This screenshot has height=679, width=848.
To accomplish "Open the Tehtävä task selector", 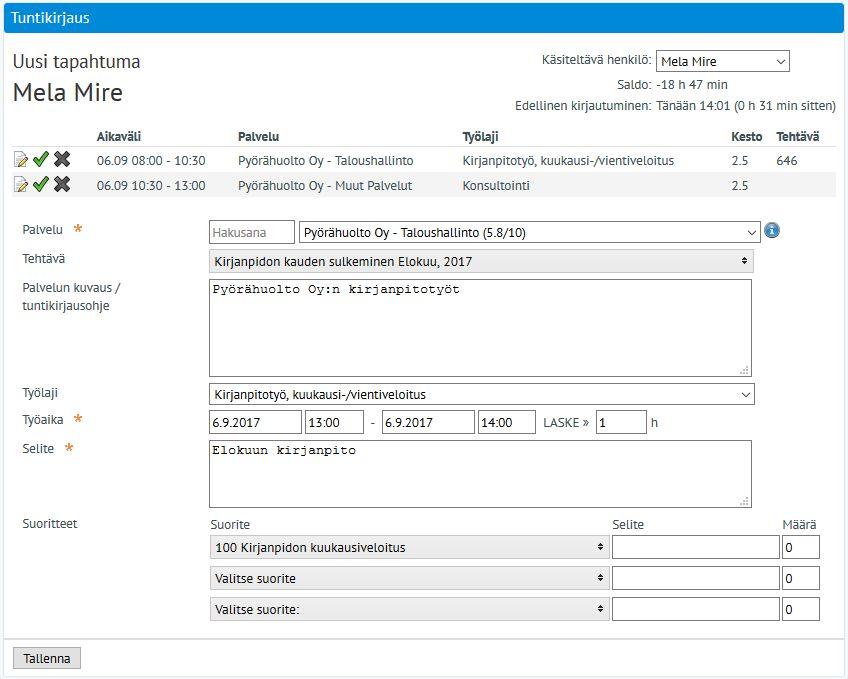I will coord(481,261).
